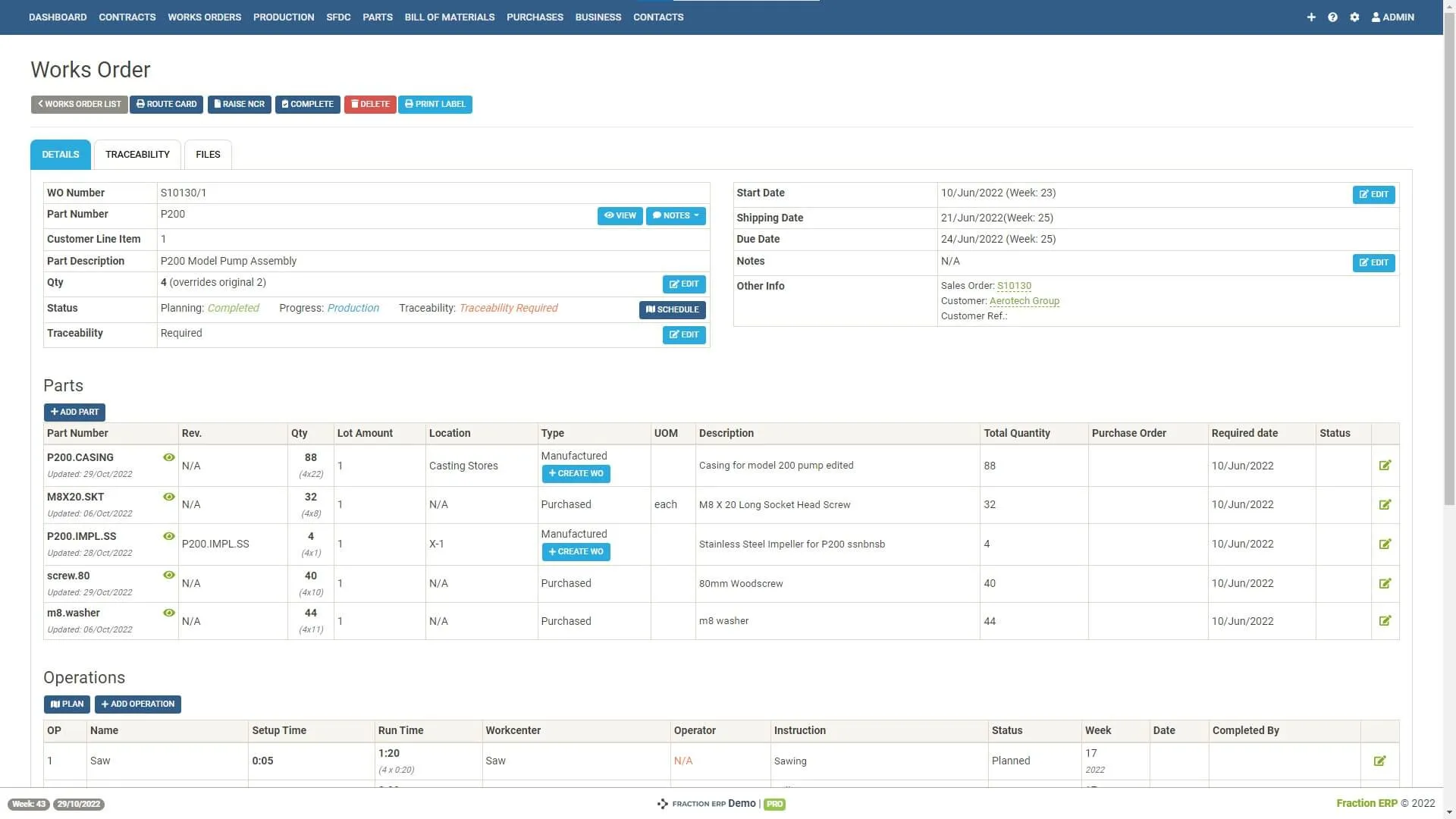Viewport: 1456px width, 819px height.
Task: Click the plus icon in top navigation
Action: click(1310, 17)
